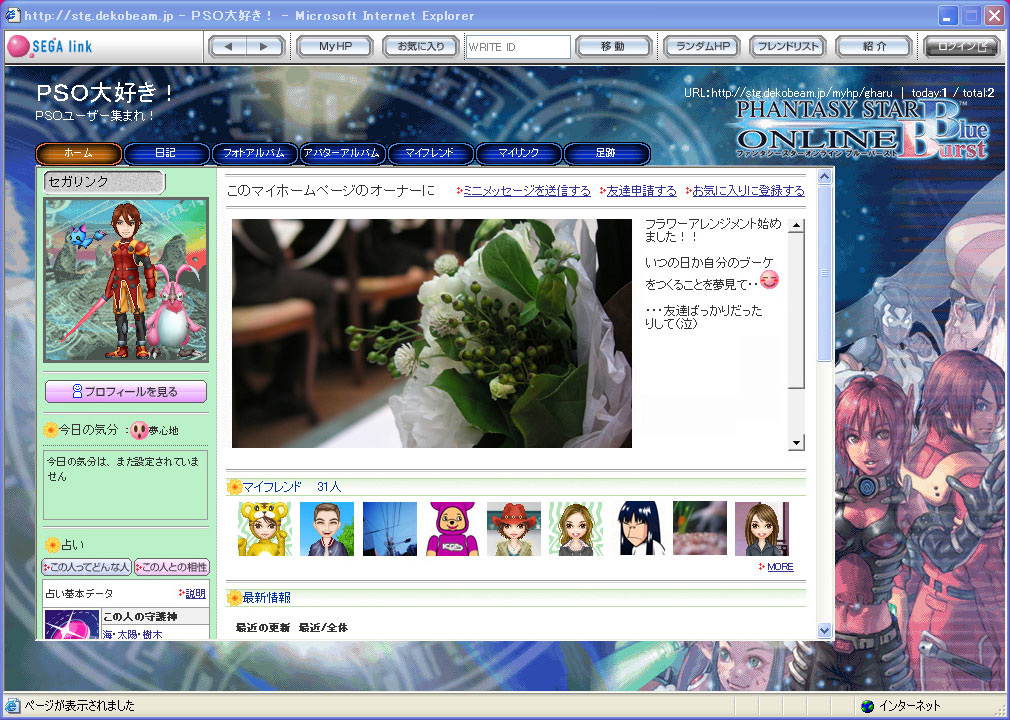
Task: Click the 友達申請する link
Action: click(641, 190)
